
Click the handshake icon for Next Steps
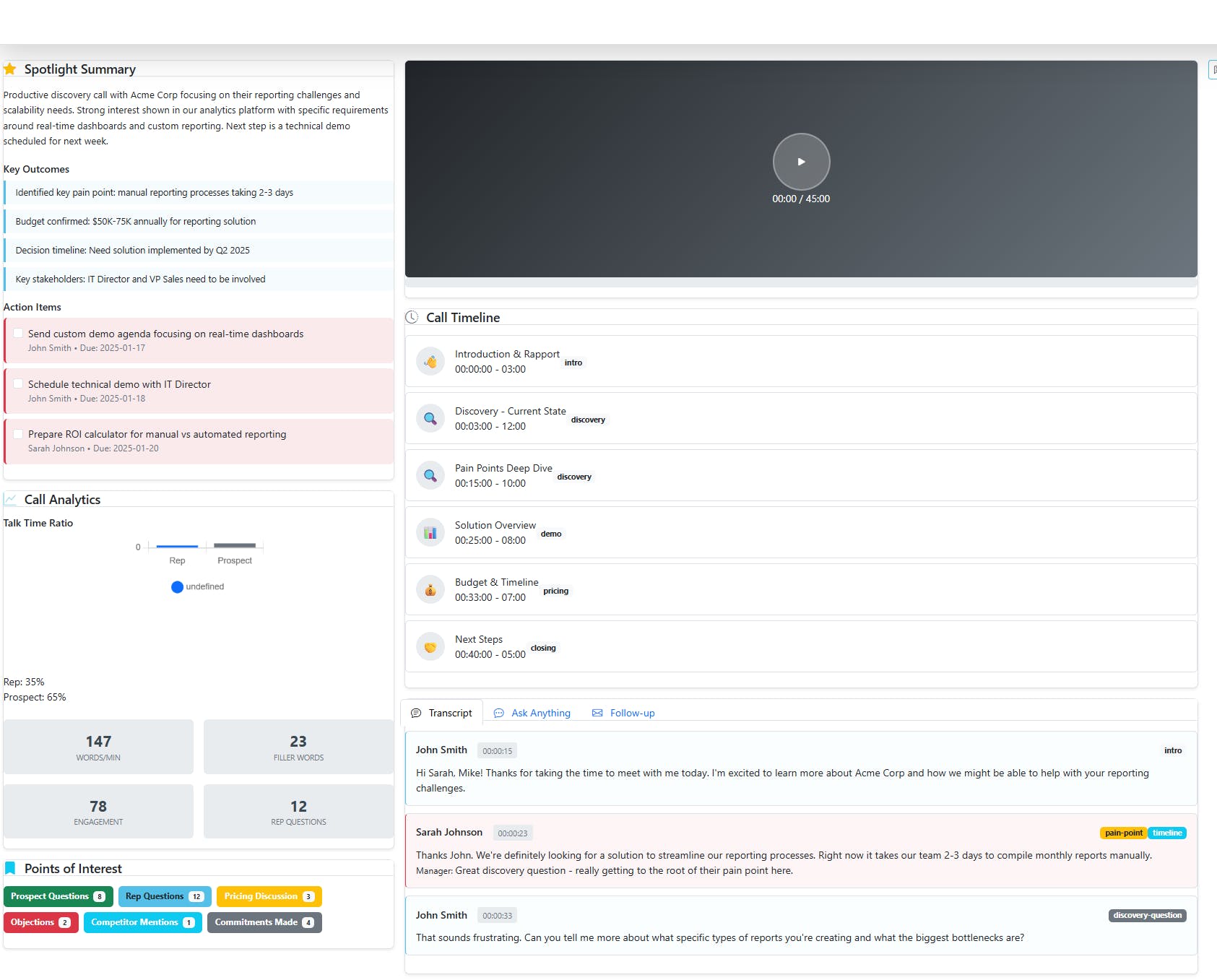pos(430,646)
